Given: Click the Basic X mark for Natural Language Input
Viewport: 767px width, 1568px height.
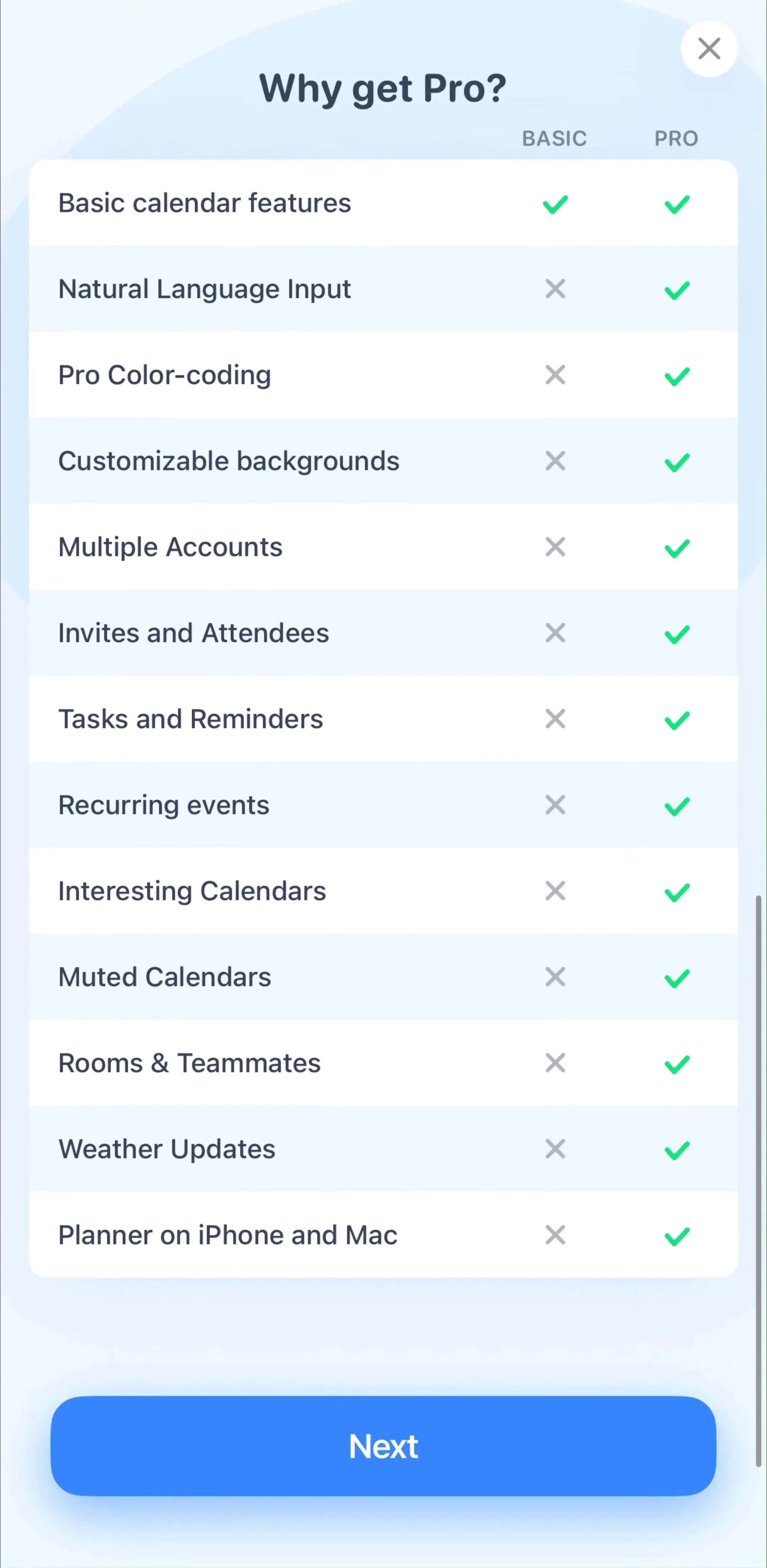Looking at the screenshot, I should tap(555, 289).
